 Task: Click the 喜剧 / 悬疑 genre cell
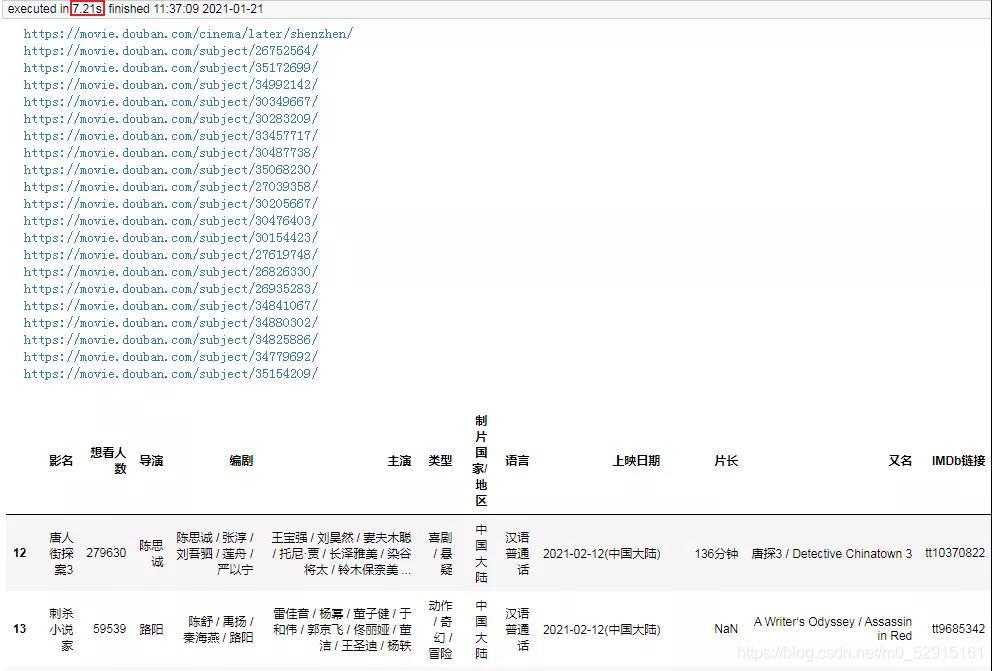(x=440, y=553)
